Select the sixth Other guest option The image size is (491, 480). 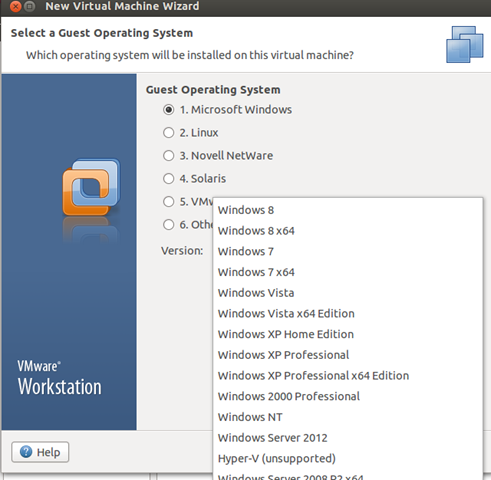coord(169,225)
